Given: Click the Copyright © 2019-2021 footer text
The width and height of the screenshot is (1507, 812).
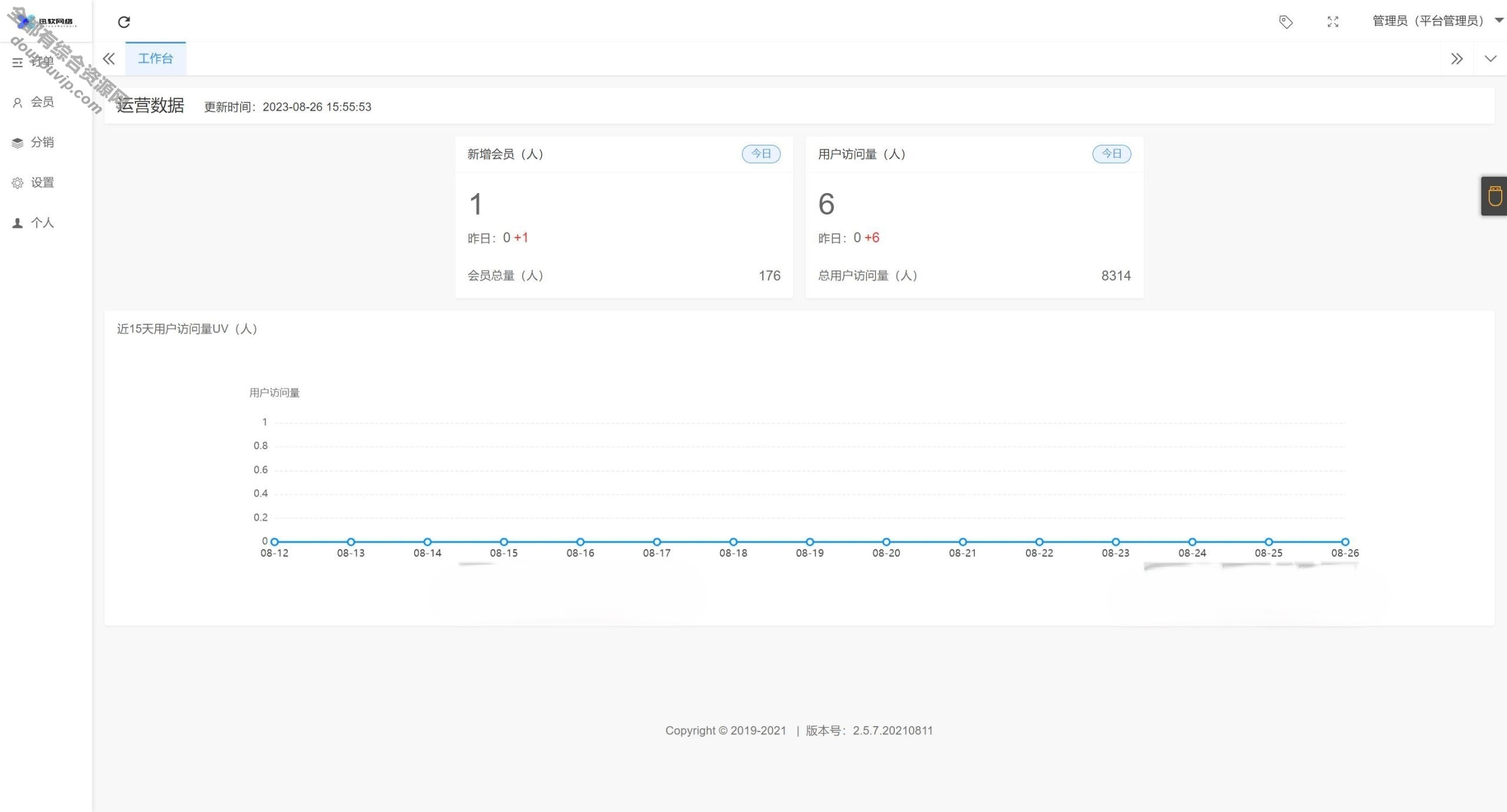Looking at the screenshot, I should click(x=726, y=730).
